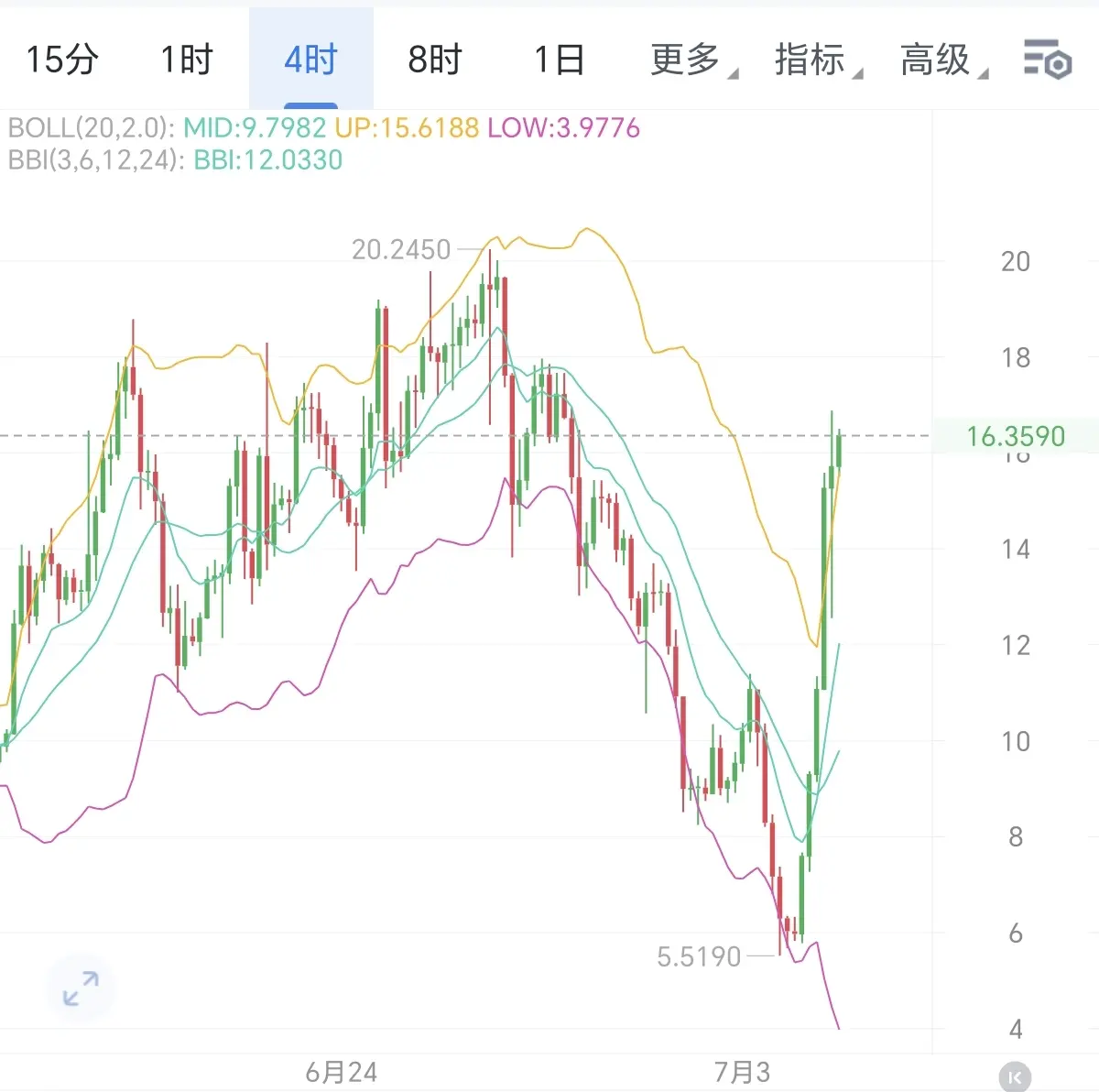The height and width of the screenshot is (1092, 1099).
Task: Tap price axis label 18
Action: pos(1016,358)
